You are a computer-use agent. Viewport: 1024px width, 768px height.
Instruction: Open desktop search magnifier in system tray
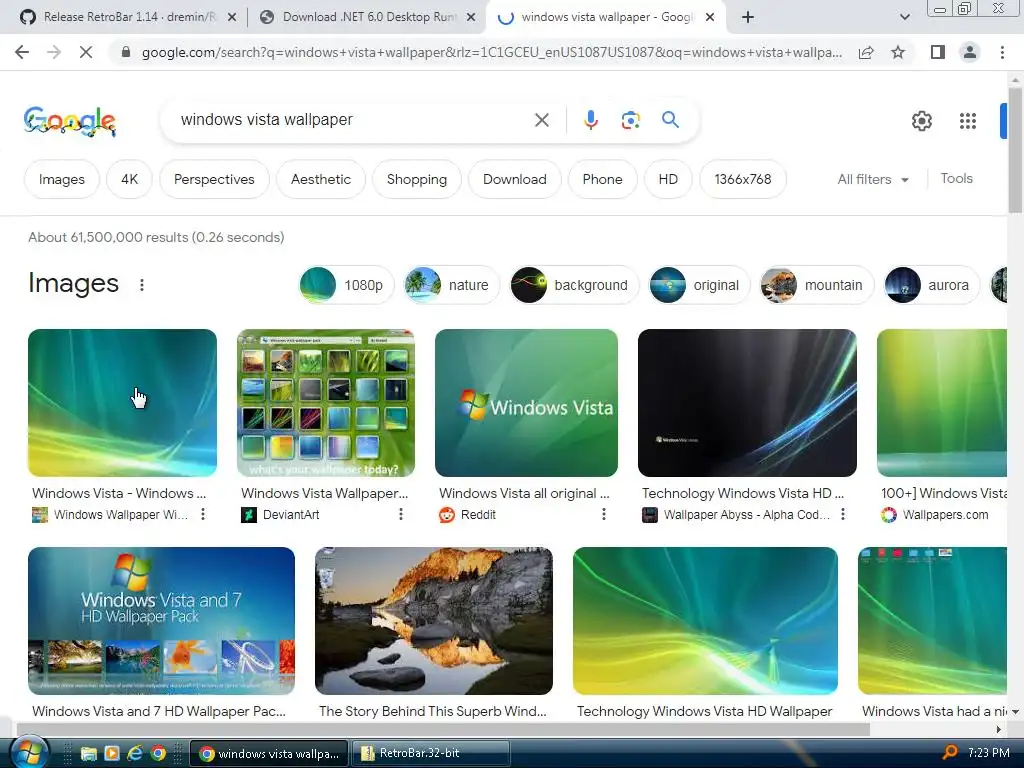(x=950, y=753)
